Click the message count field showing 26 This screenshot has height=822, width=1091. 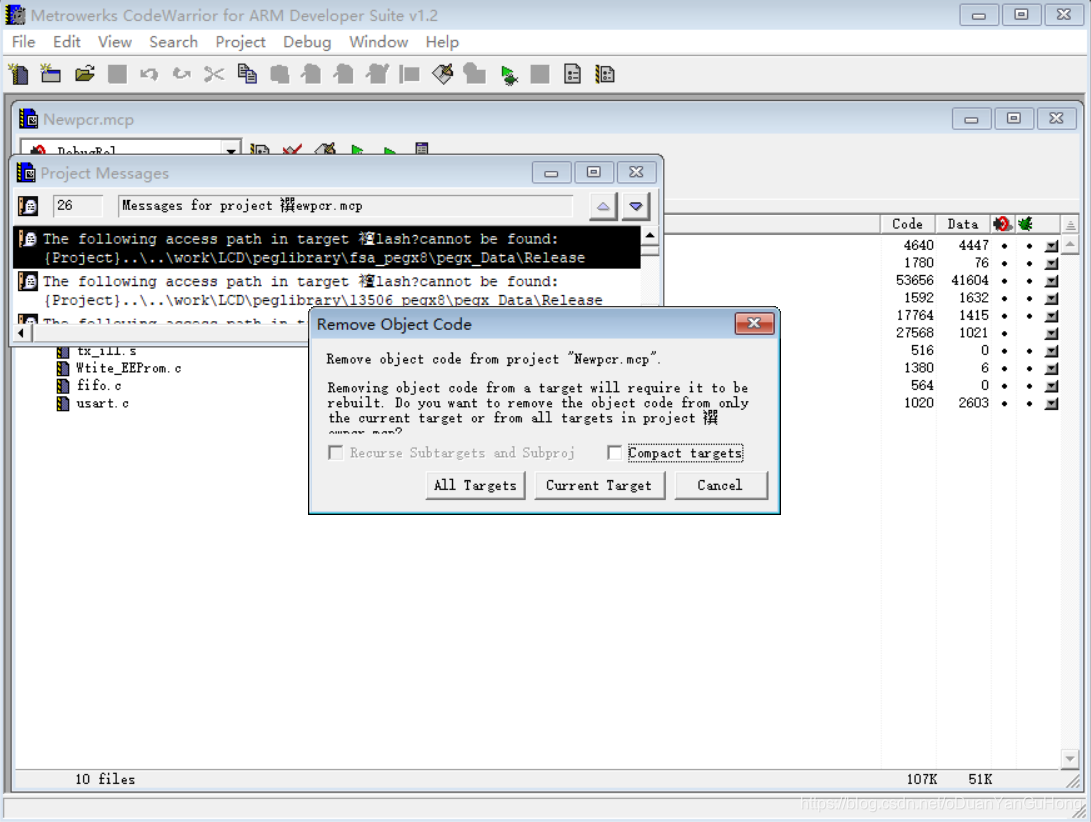[x=78, y=206]
